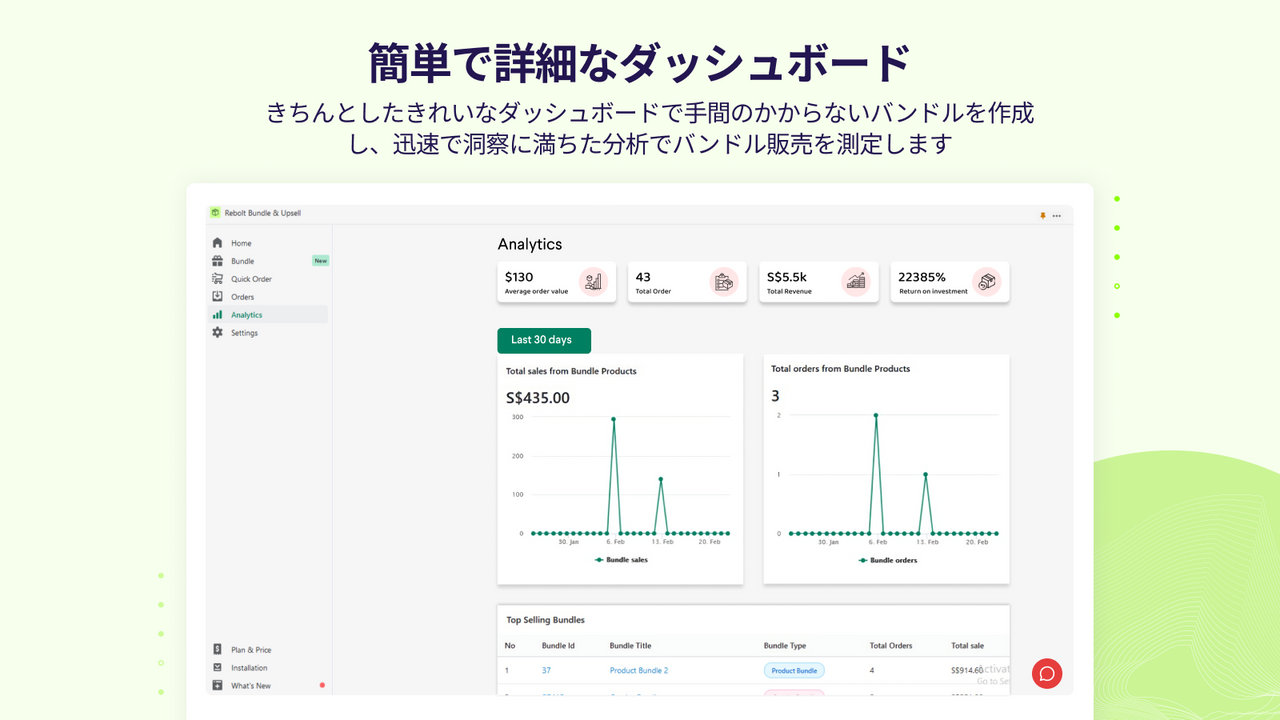Open bundle Id 37 link
The image size is (1280, 720).
pos(546,670)
